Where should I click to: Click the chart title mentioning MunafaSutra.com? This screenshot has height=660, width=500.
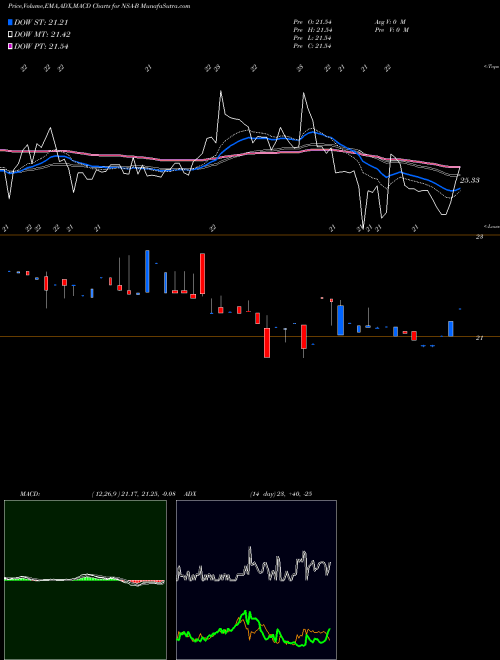coord(99,6)
